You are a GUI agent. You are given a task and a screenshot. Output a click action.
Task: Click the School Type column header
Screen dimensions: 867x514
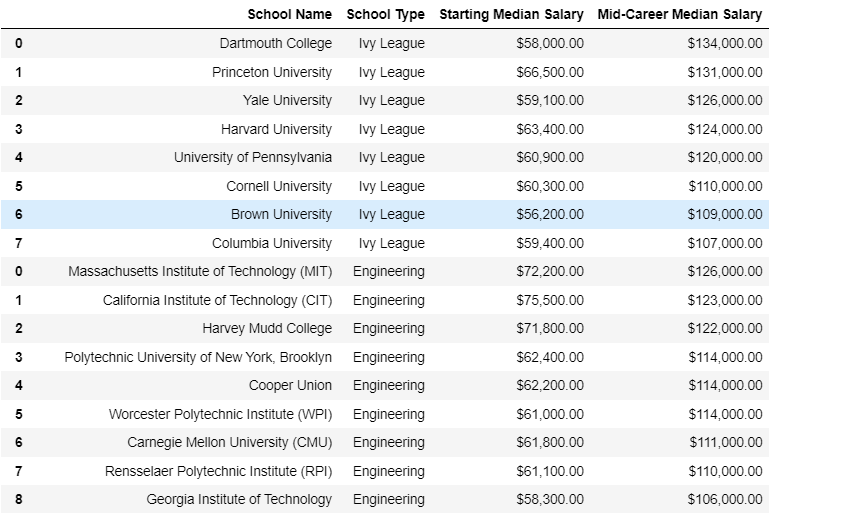point(385,14)
